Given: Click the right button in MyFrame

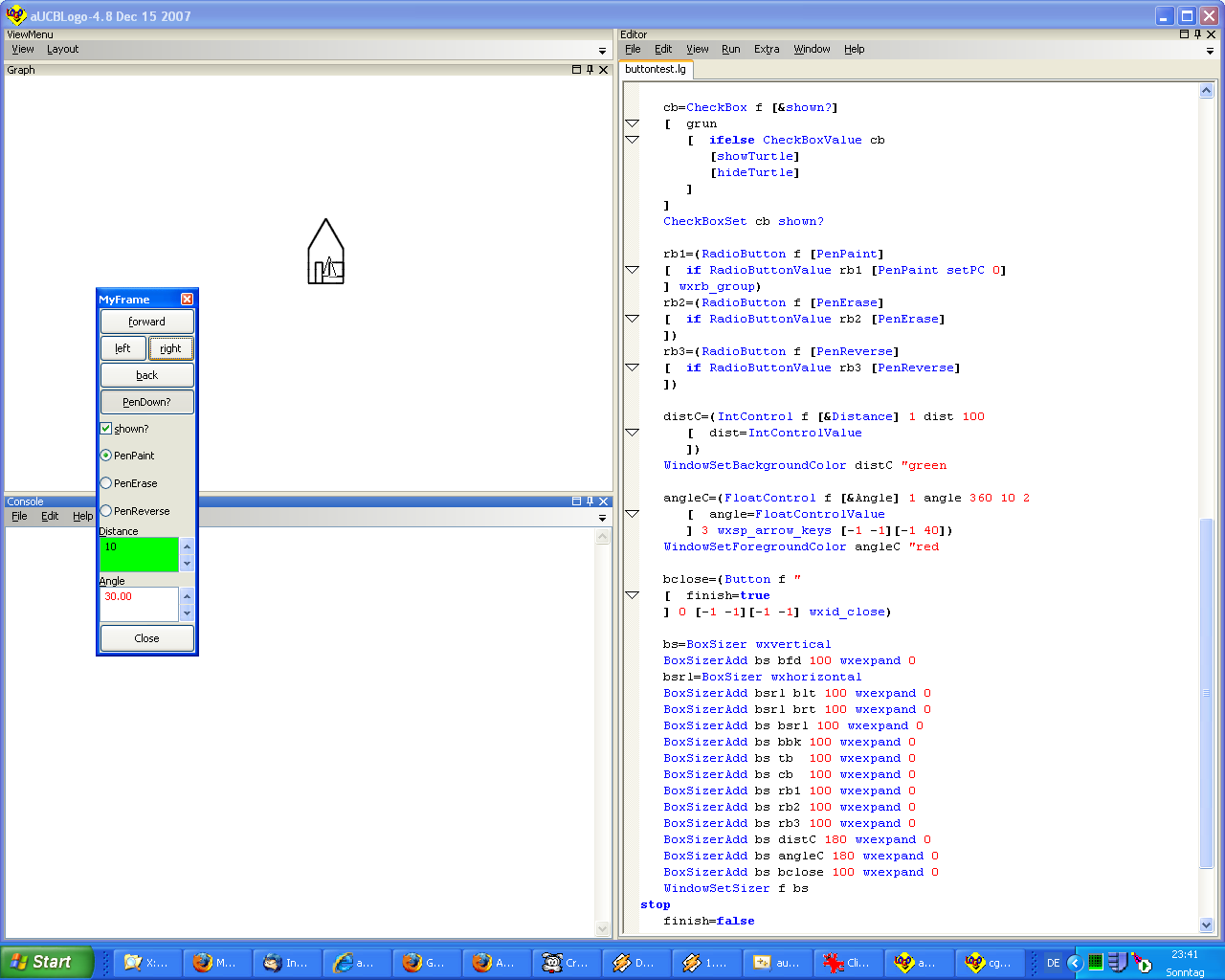Looking at the screenshot, I should point(171,348).
